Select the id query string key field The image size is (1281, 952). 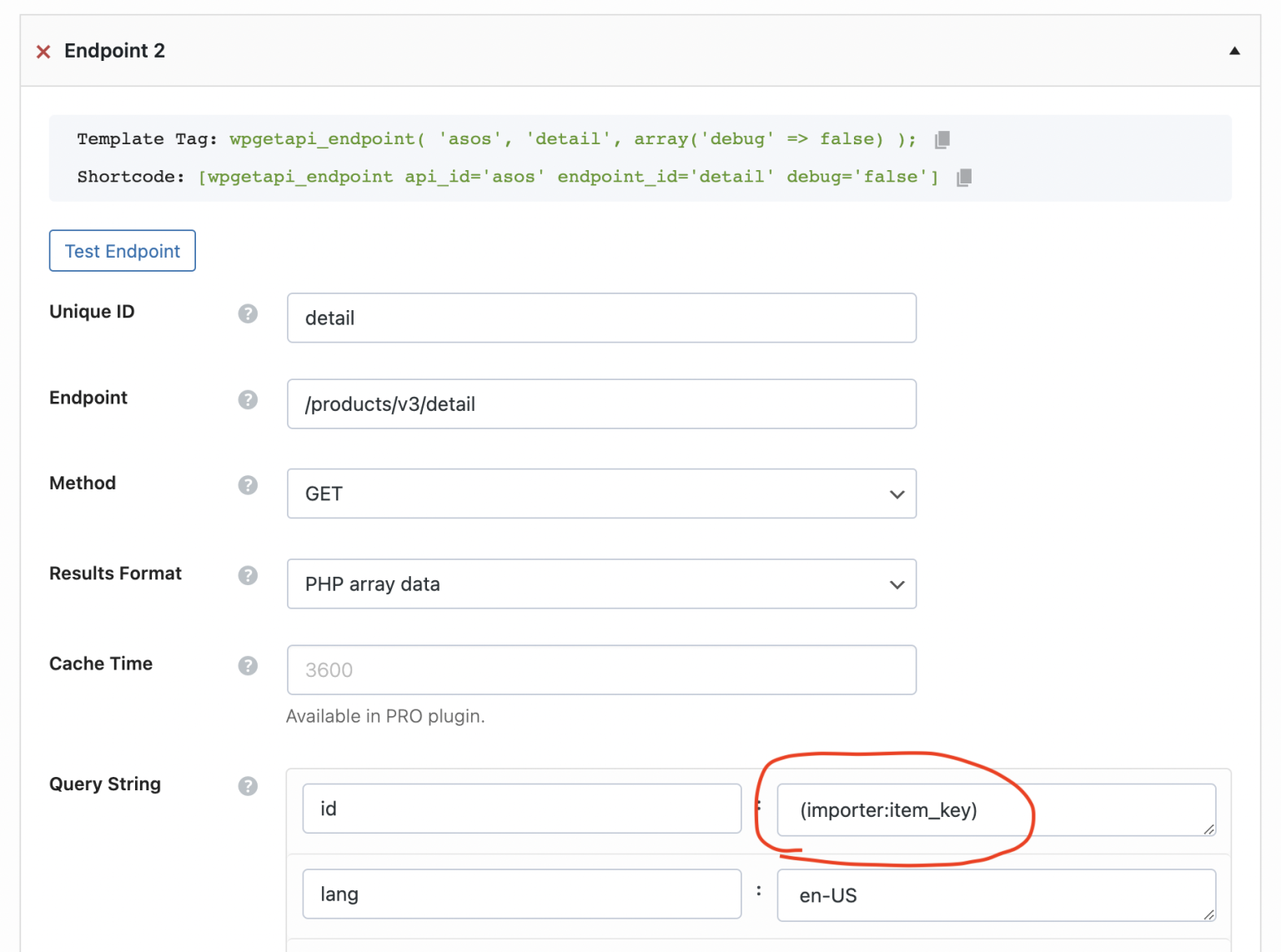point(521,808)
